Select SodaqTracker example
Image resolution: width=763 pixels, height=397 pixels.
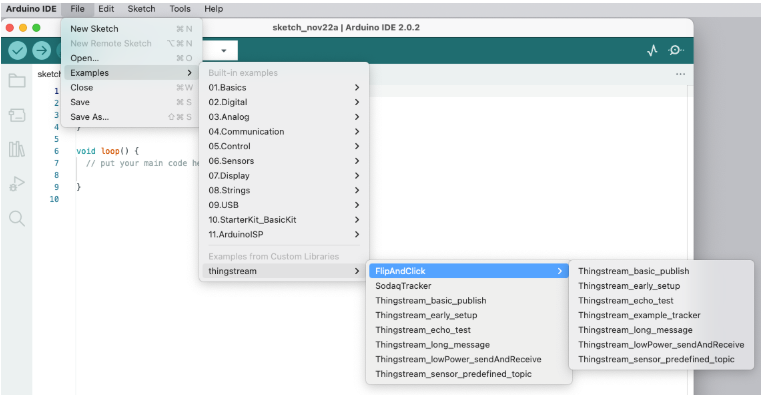tap(469, 286)
